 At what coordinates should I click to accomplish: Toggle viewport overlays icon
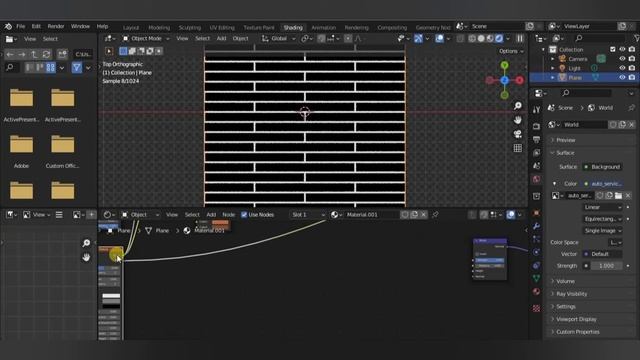click(440, 38)
